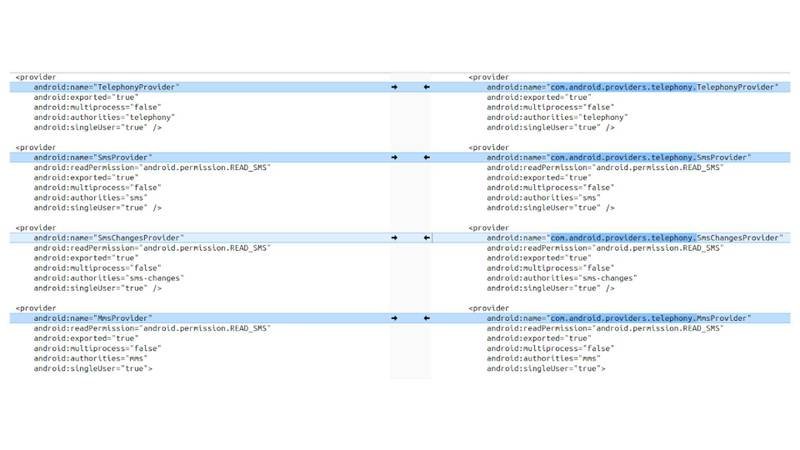Click left pane multiprocess="false" line in TelephonyProvider block
The height and width of the screenshot is (450, 800).
click(97, 107)
